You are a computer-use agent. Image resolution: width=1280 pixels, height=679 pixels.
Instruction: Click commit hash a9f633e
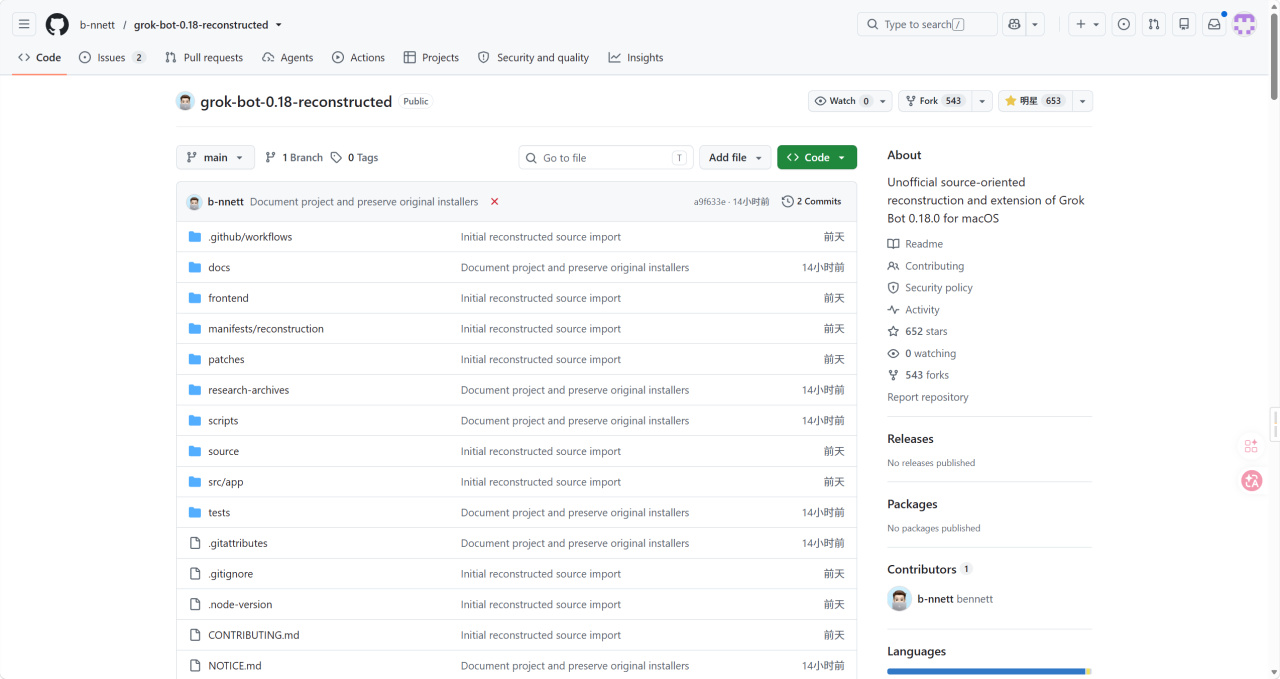click(x=709, y=202)
